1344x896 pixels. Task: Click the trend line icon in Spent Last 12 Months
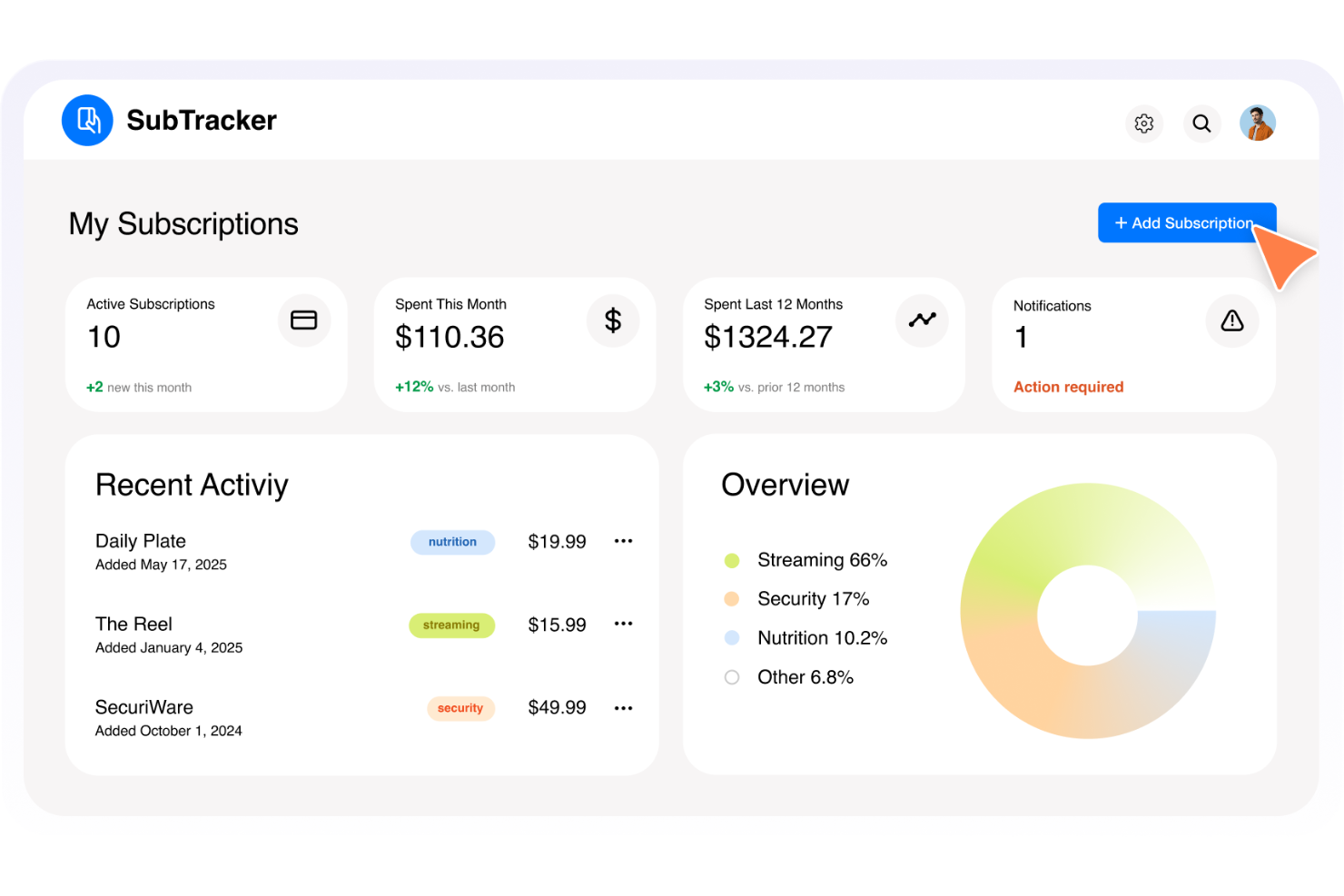[x=922, y=320]
